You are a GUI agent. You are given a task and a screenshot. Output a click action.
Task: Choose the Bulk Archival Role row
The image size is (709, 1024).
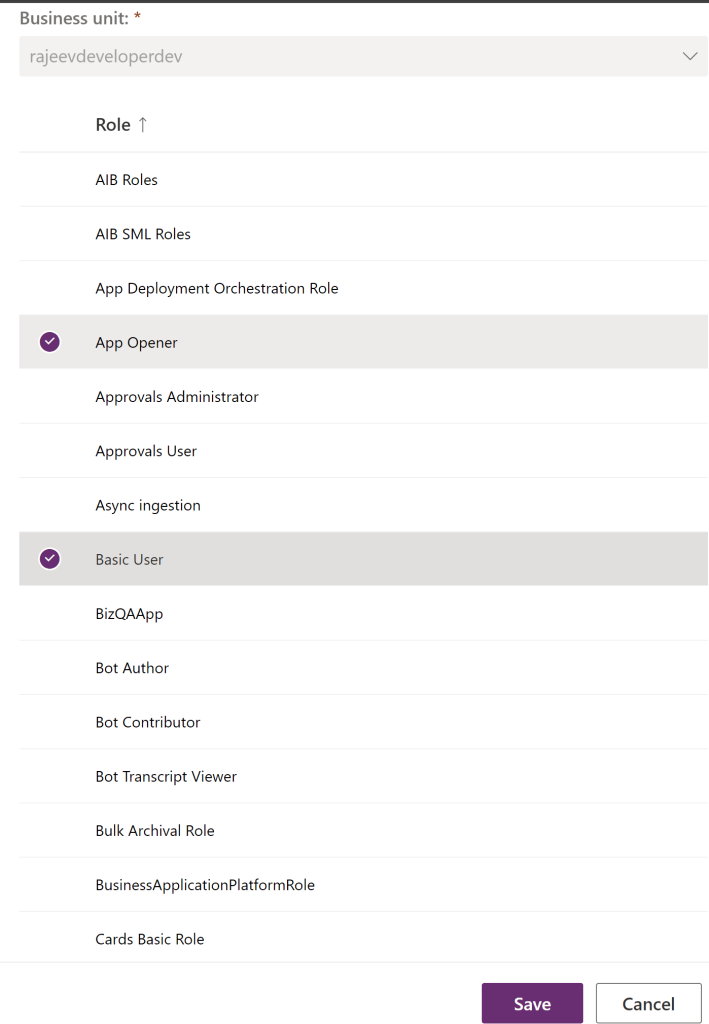[155, 830]
